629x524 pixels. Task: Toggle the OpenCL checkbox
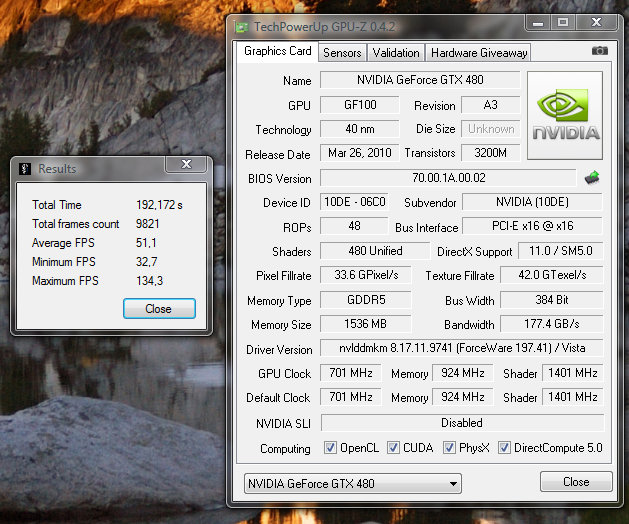click(x=330, y=448)
